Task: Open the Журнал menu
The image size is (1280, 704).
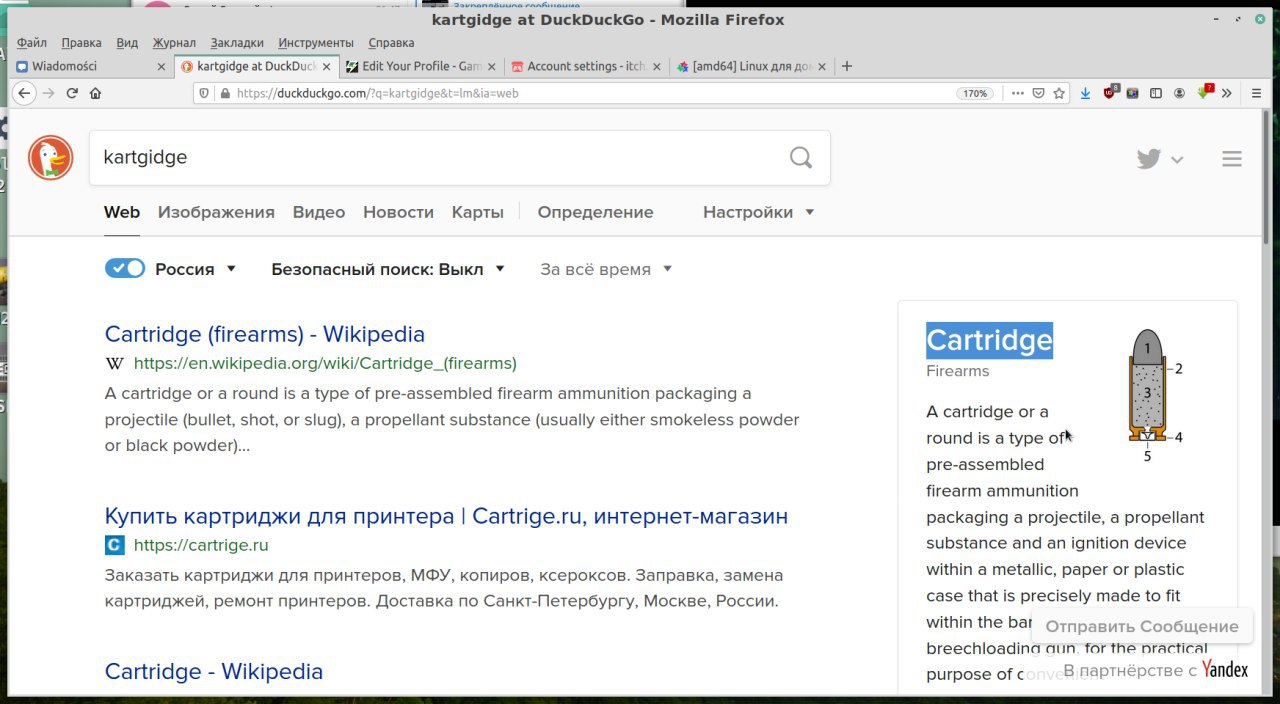Action: click(174, 43)
